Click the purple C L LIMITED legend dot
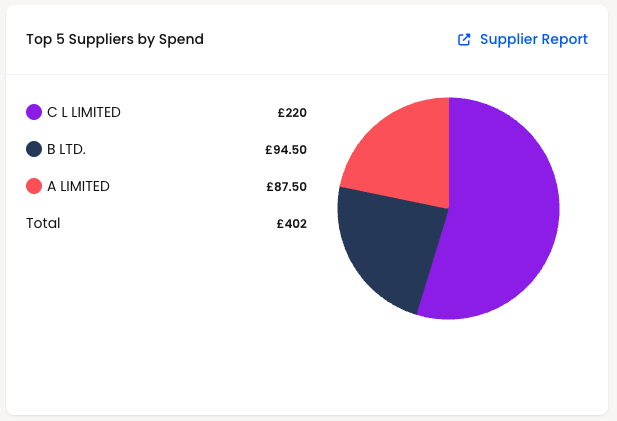Viewport: 617px width, 421px height. (34, 112)
